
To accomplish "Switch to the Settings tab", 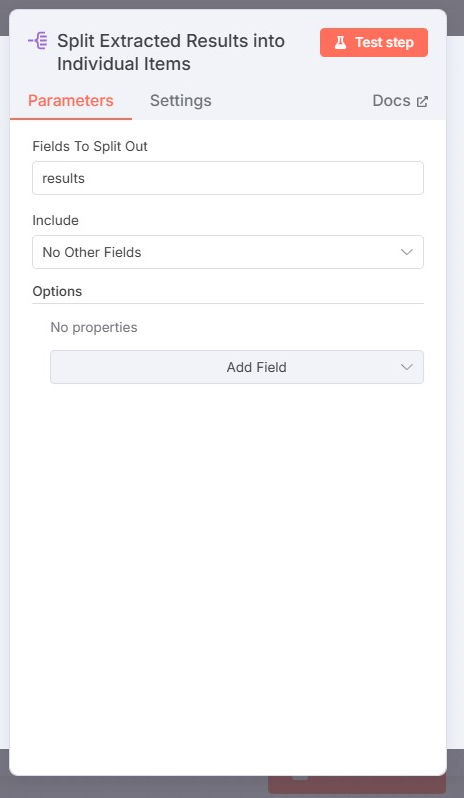I will [181, 101].
